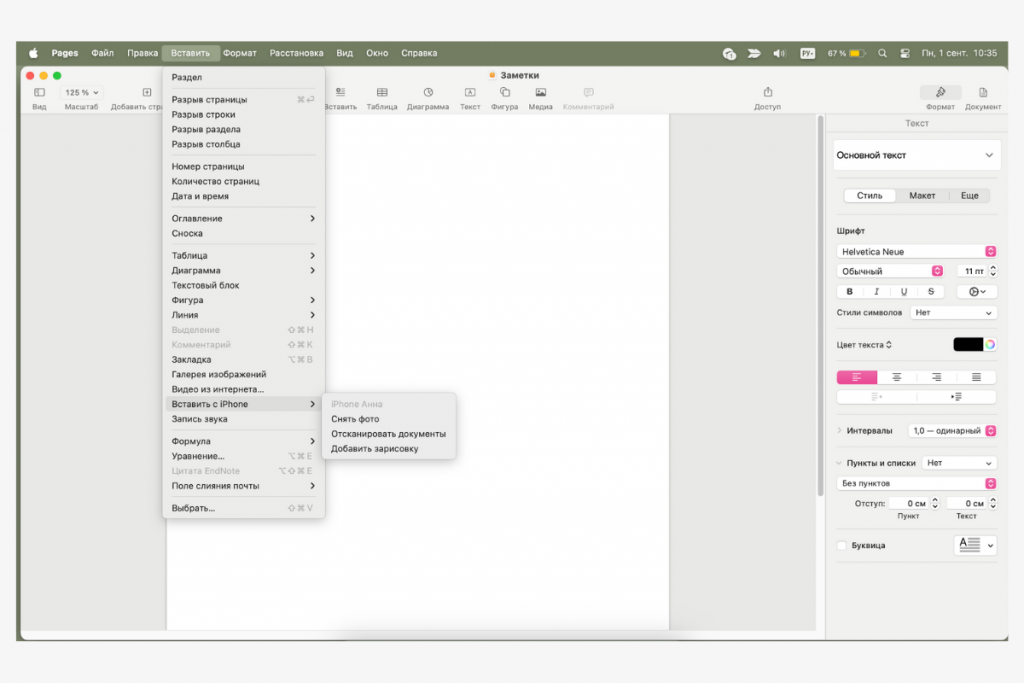This screenshot has width=1024, height=683.
Task: Decrease indent level button
Action: [876, 396]
